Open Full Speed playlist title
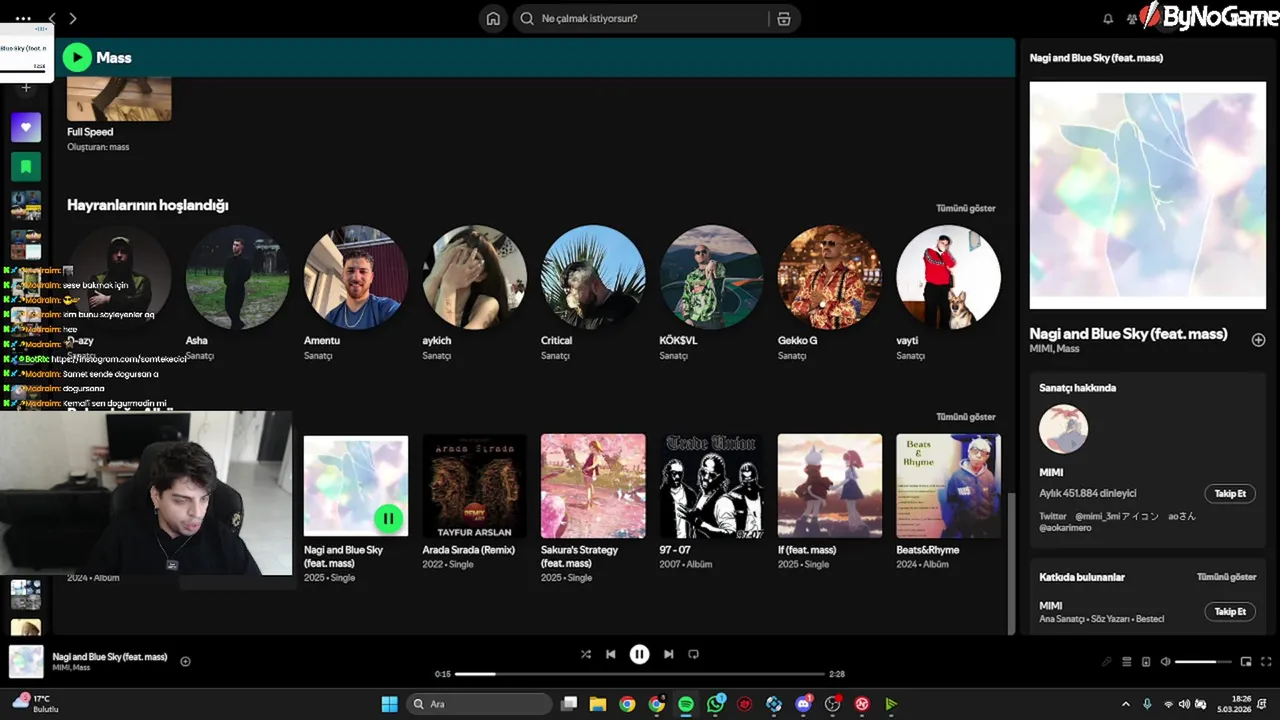Image resolution: width=1280 pixels, height=720 pixels. [x=90, y=132]
